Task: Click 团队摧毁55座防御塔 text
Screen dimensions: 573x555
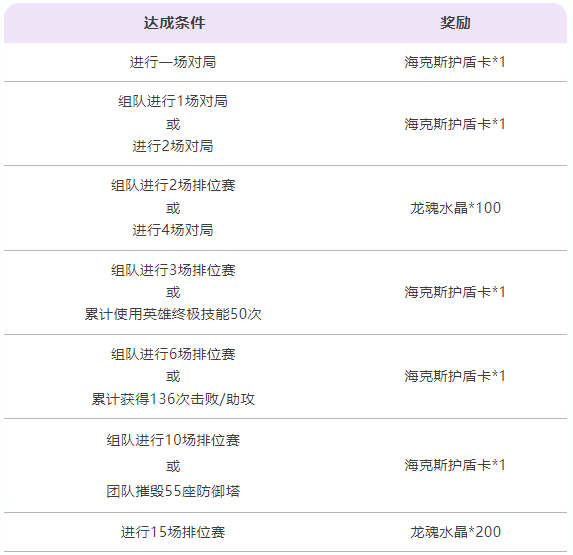Action: pos(173,491)
